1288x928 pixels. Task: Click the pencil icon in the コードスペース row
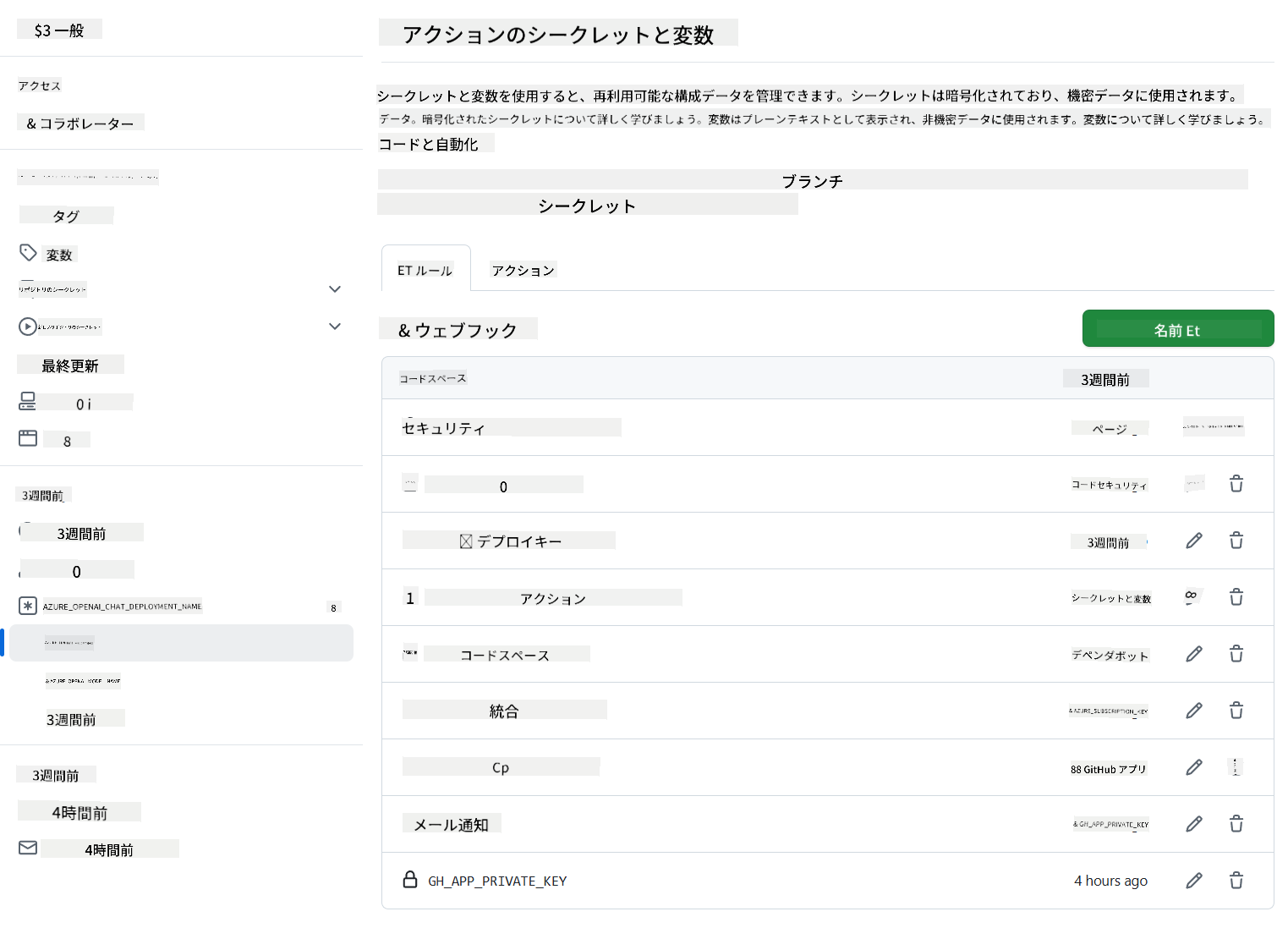tap(1194, 654)
